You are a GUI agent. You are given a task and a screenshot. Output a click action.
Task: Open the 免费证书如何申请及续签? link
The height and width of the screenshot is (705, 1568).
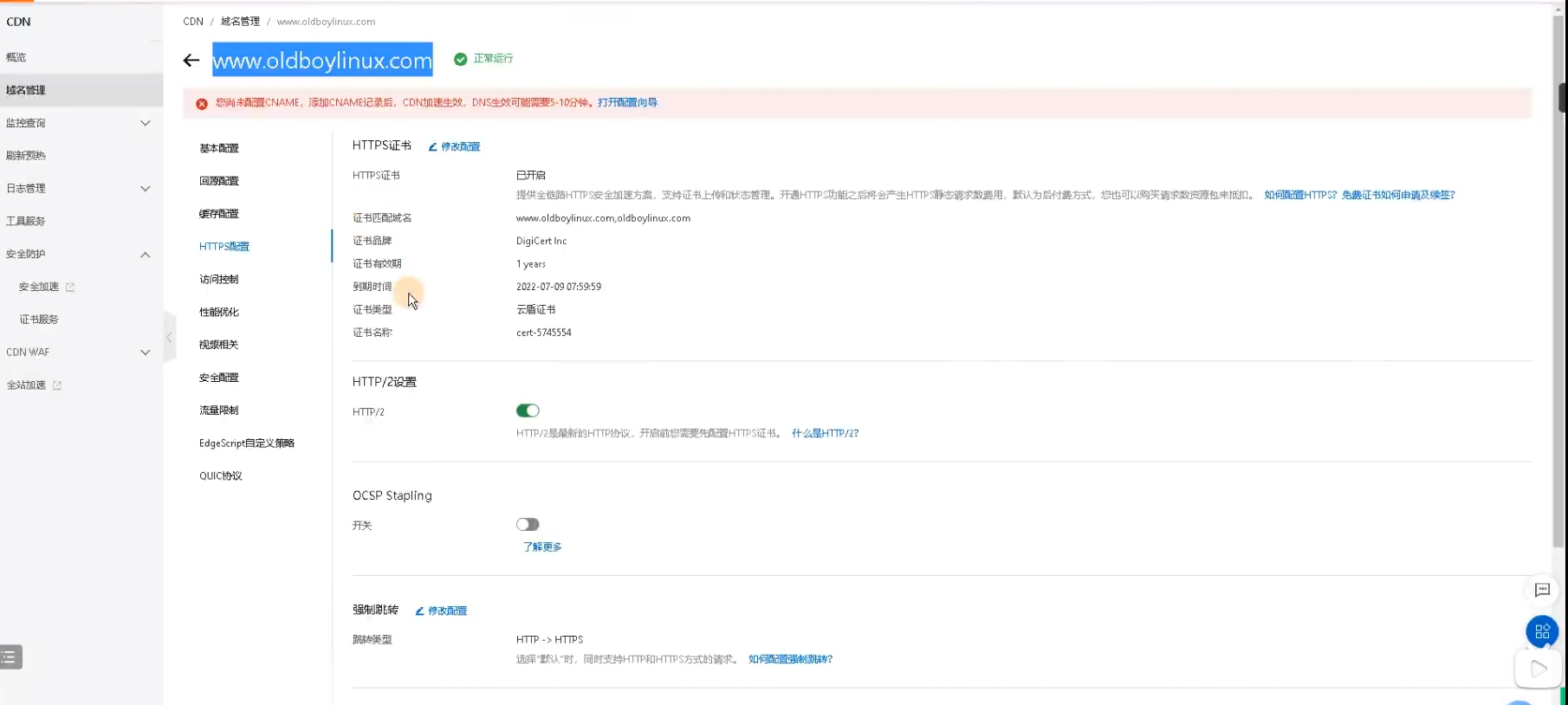[x=1398, y=195]
